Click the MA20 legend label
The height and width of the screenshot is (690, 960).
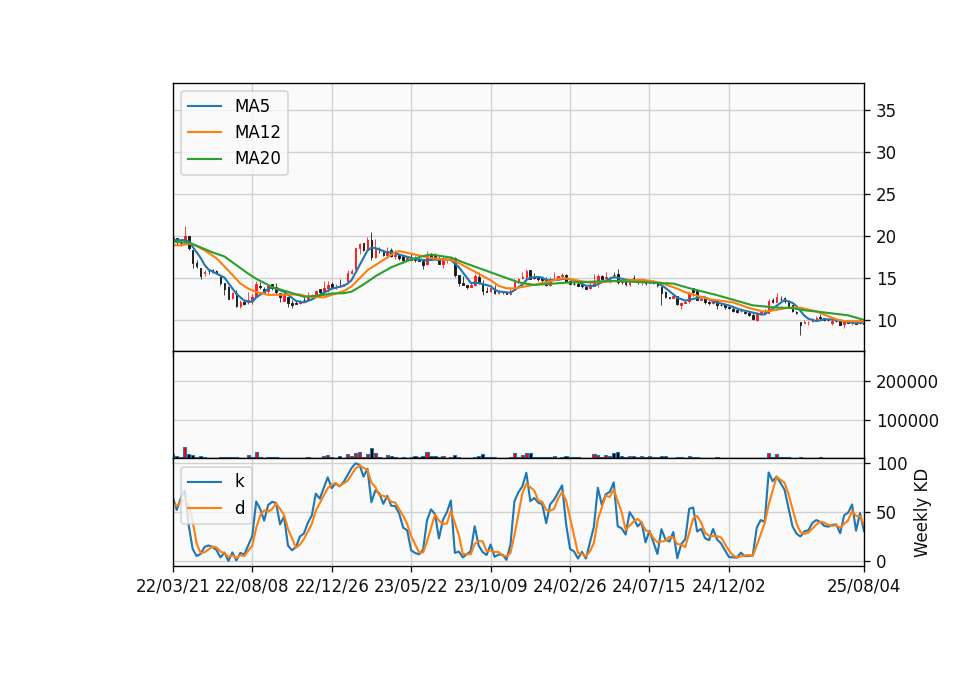pyautogui.click(x=257, y=158)
